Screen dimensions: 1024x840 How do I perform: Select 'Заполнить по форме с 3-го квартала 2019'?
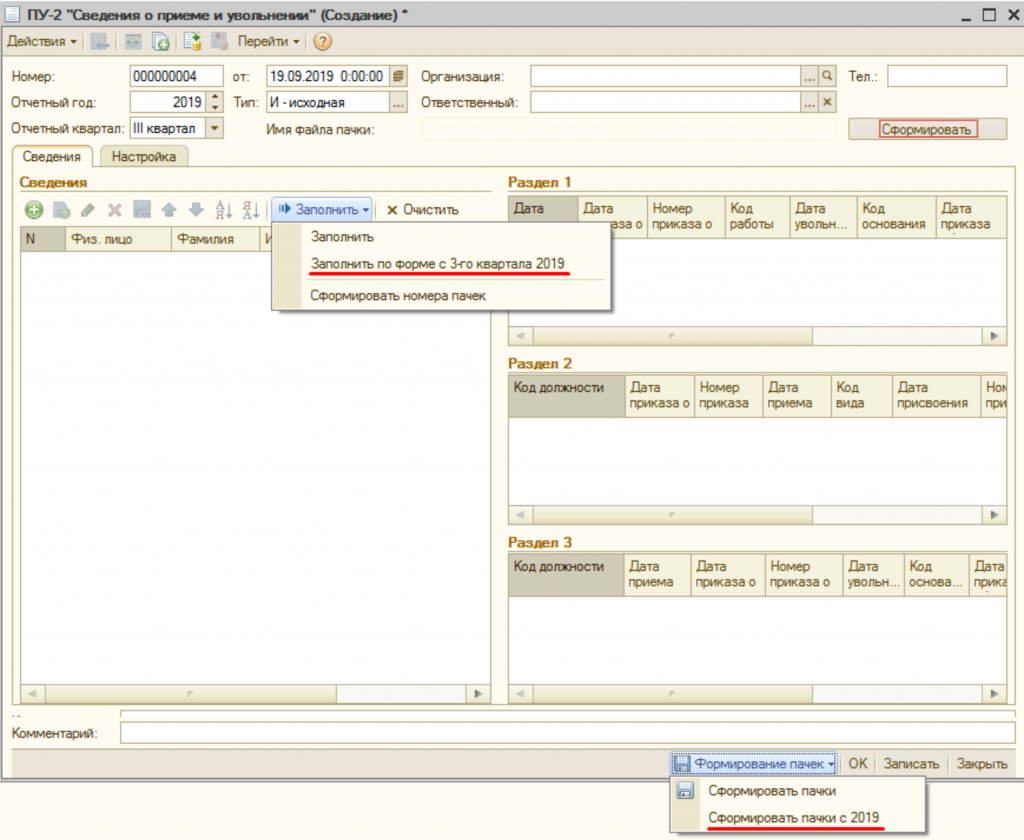pos(438,264)
